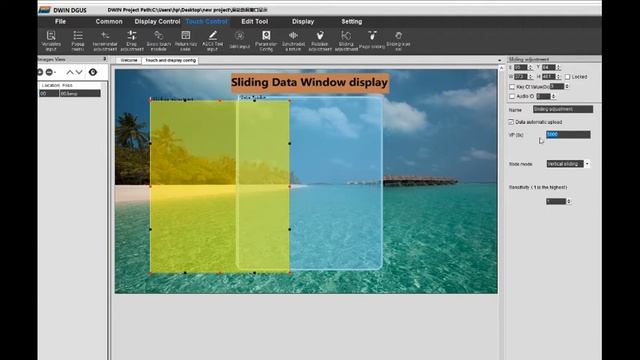
Task: Switch to Touch and display config tab
Action: tap(170, 60)
